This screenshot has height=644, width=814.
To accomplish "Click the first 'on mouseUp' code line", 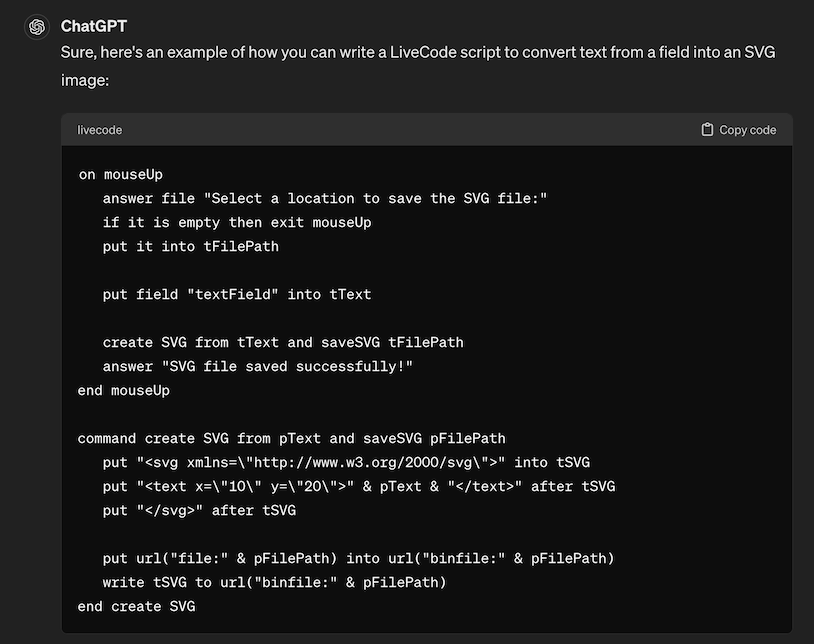I will click(x=120, y=174).
